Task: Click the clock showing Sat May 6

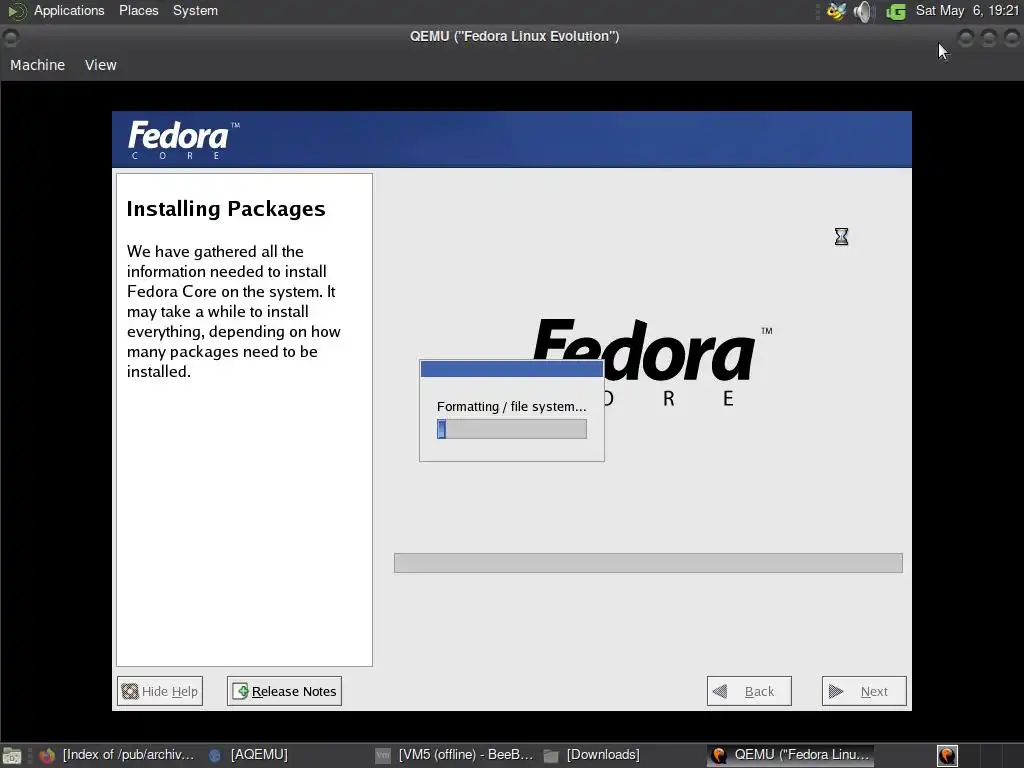Action: click(967, 10)
